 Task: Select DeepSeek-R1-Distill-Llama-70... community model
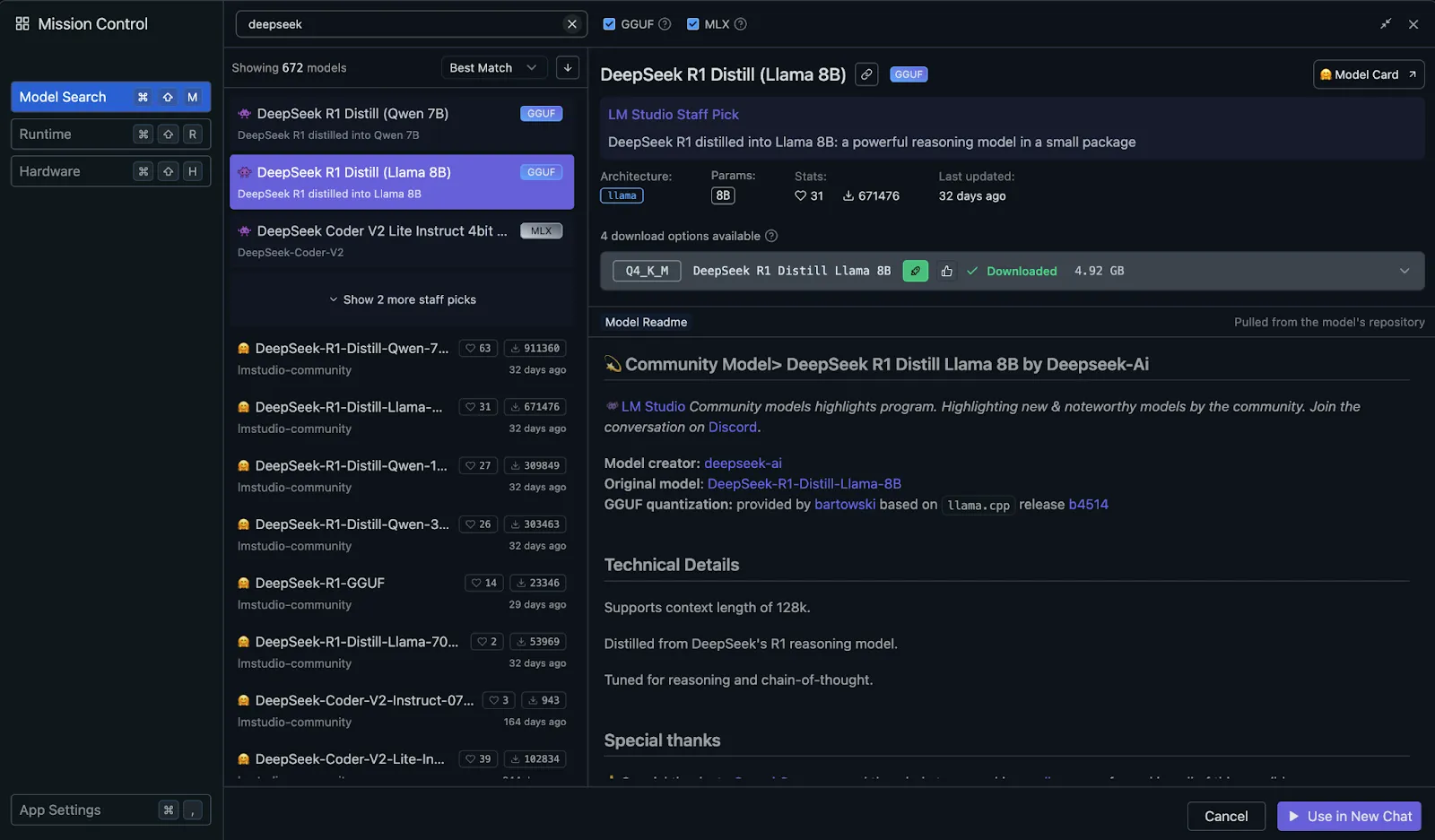[402, 652]
